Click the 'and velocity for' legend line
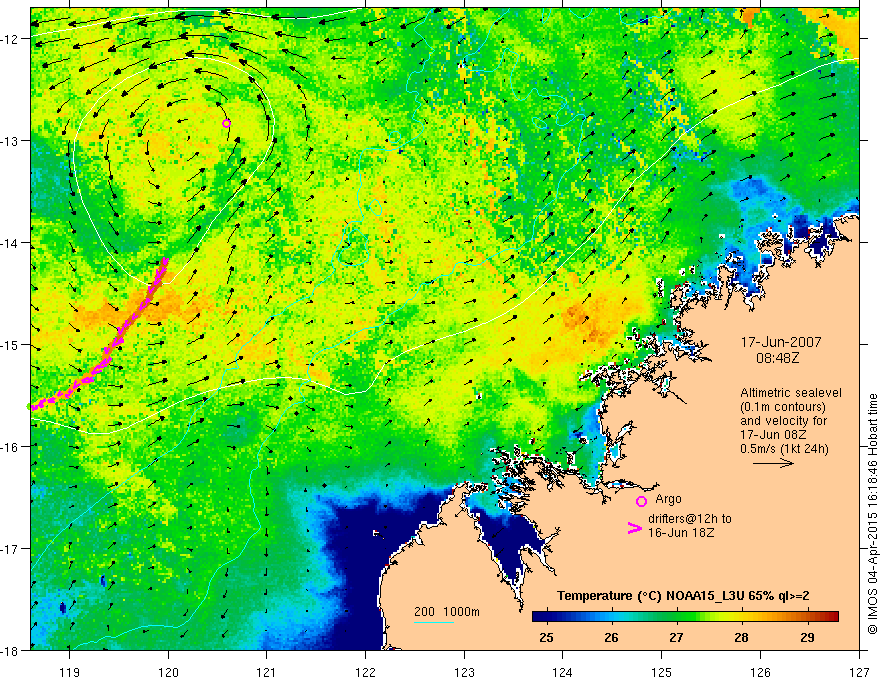Viewport: 880px width, 680px height. pyautogui.click(x=783, y=421)
